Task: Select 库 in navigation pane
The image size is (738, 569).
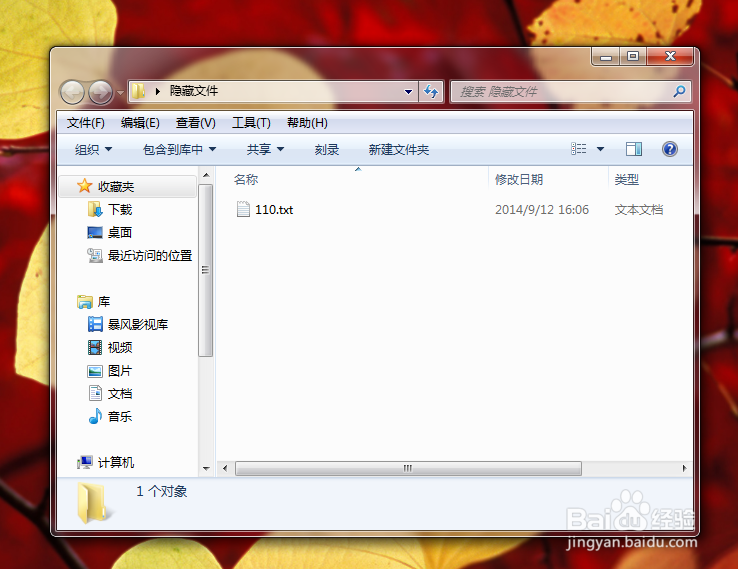Action: (104, 302)
